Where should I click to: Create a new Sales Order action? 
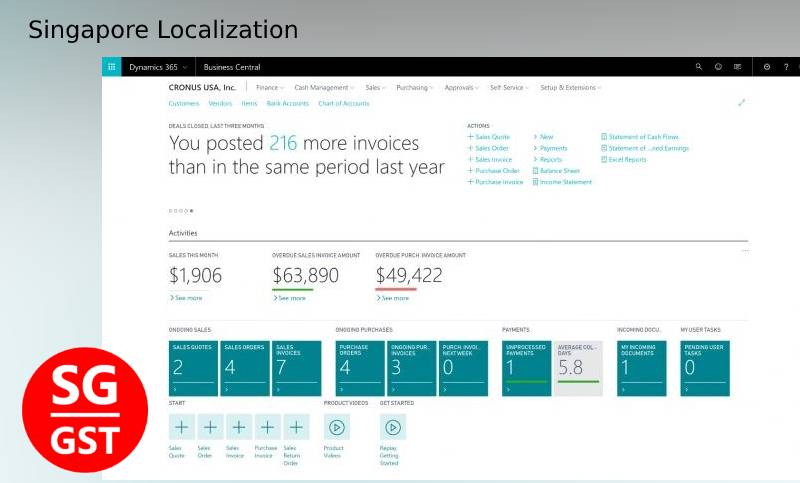point(488,148)
